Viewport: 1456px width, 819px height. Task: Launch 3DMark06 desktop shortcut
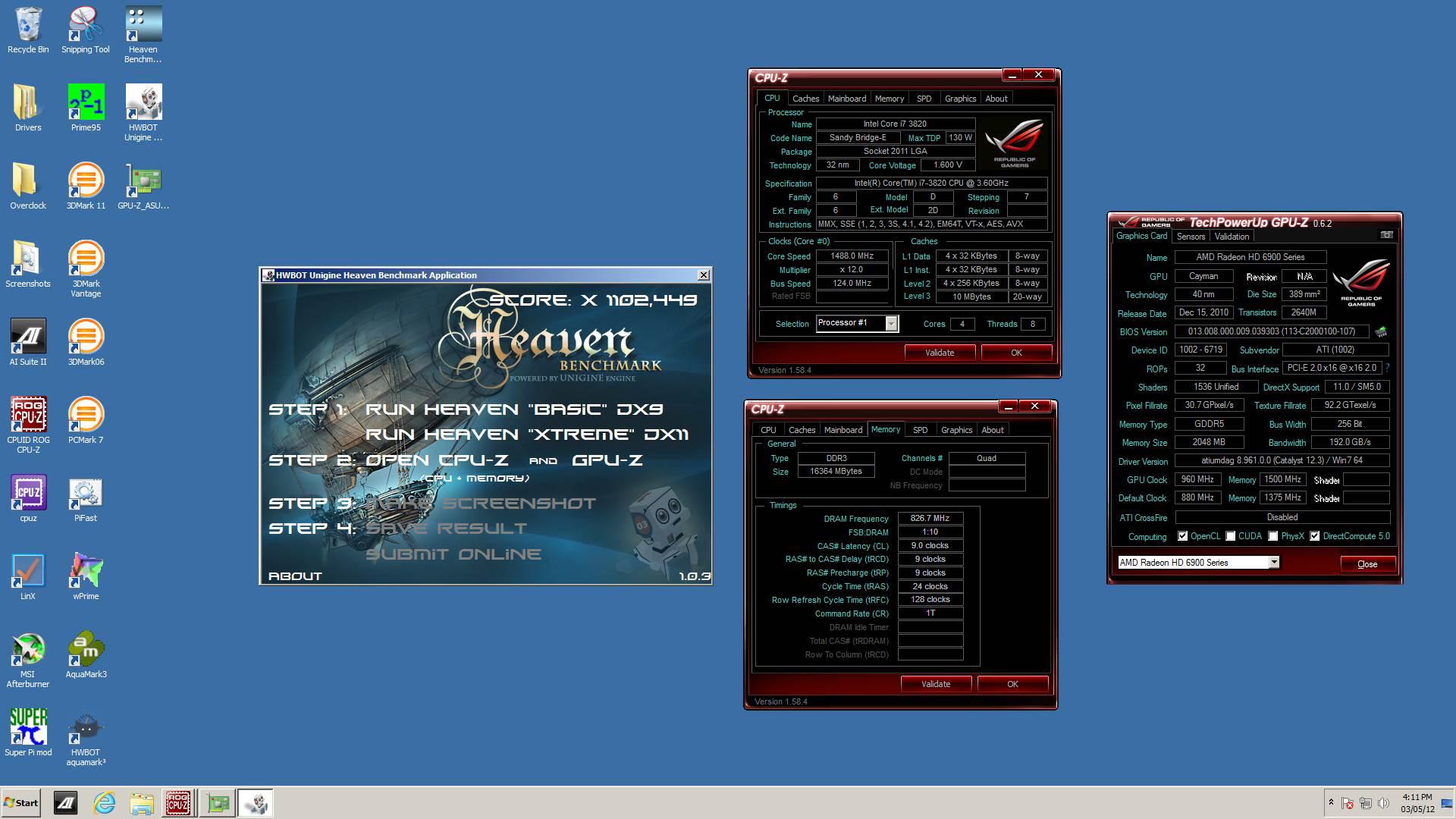tap(86, 343)
